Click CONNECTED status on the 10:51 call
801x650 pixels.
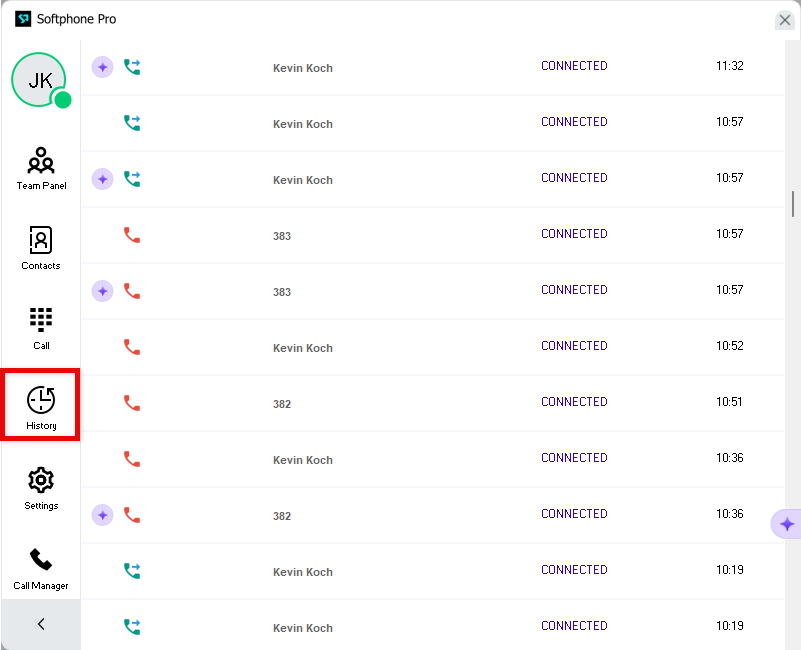574,402
